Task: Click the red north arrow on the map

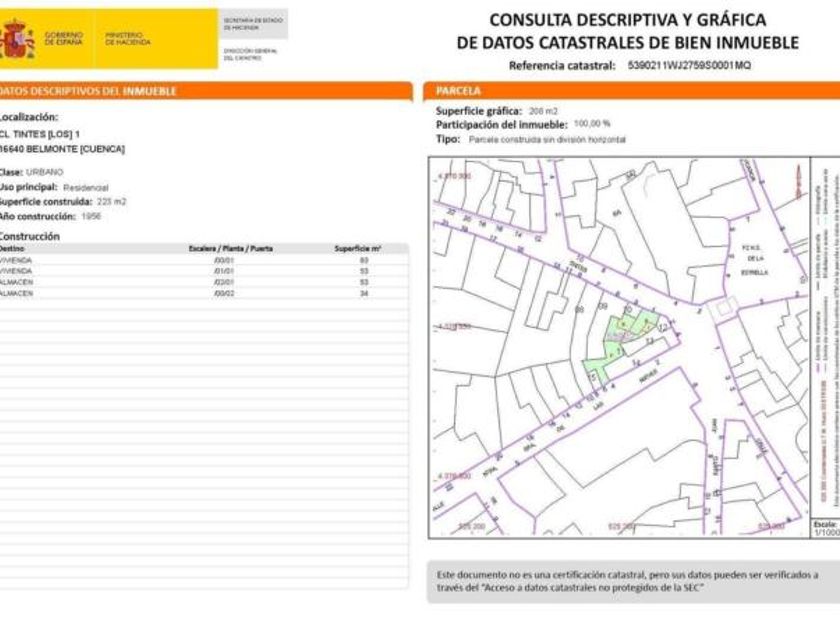Action: [x=798, y=181]
